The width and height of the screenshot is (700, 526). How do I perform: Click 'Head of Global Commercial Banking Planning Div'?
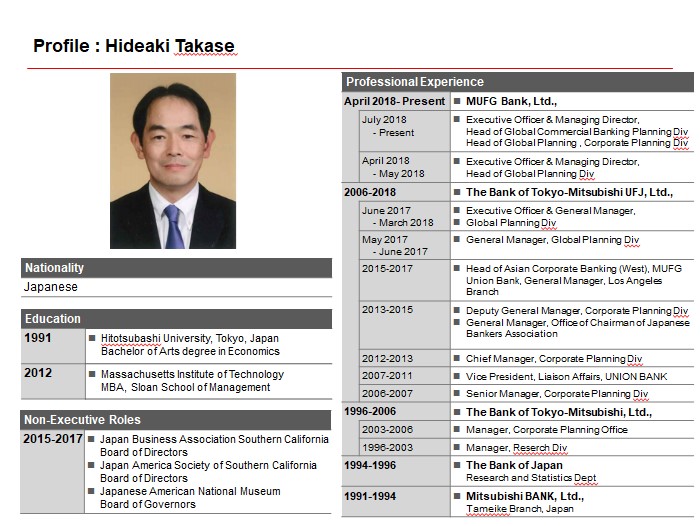pos(577,132)
